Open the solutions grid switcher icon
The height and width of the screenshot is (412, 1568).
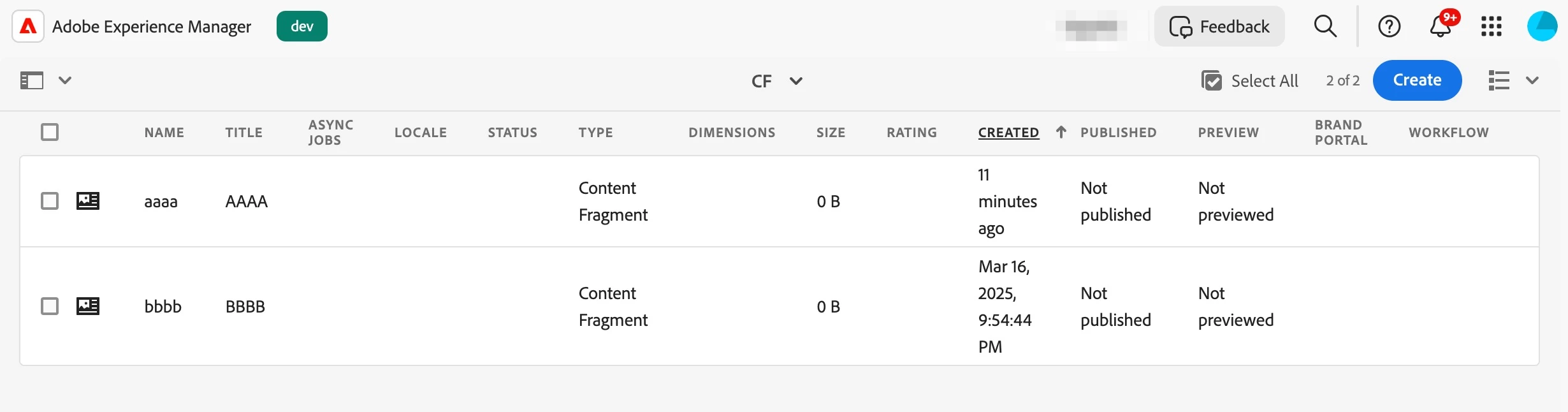click(x=1491, y=26)
